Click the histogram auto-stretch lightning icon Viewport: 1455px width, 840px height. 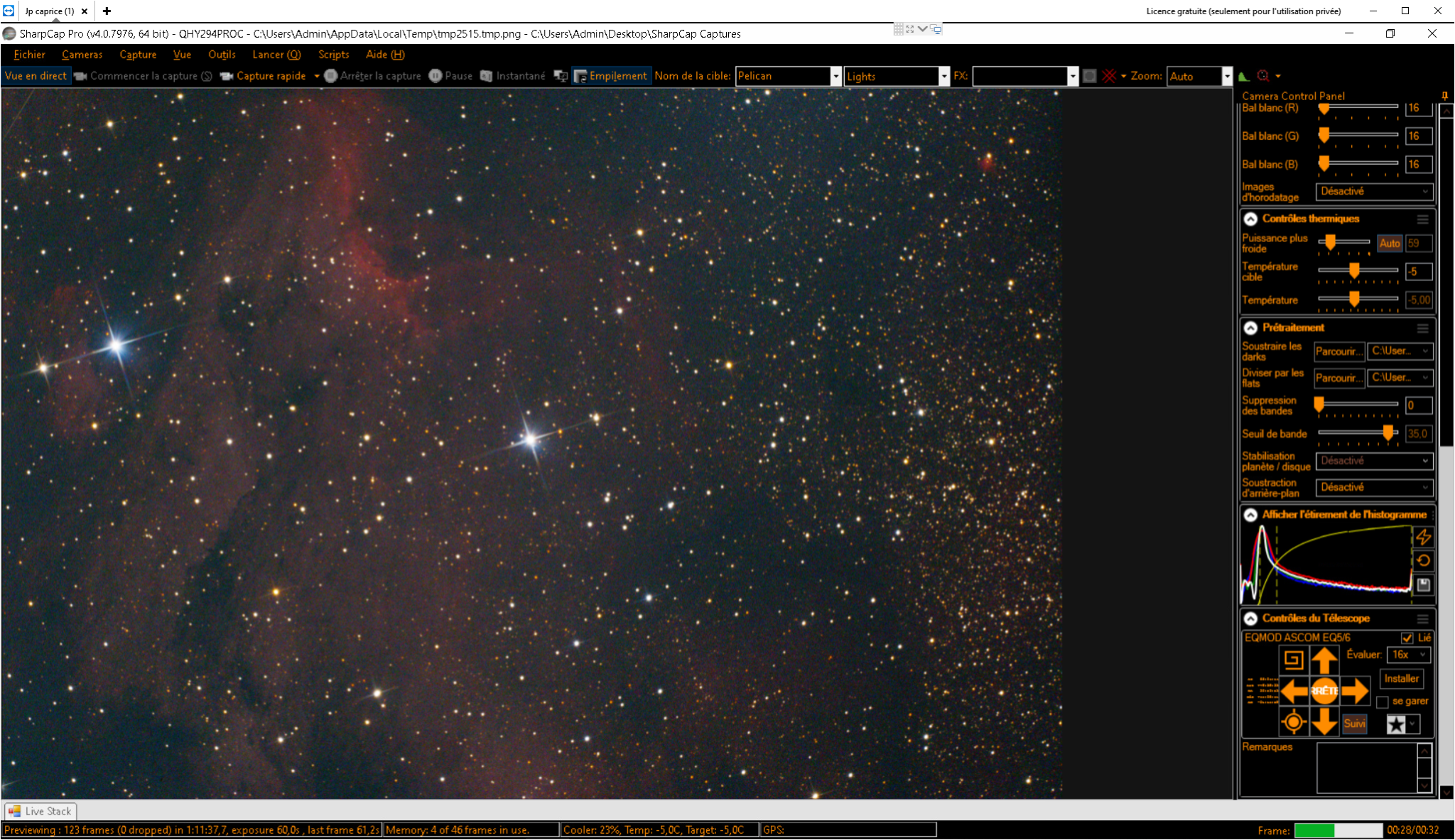coord(1423,537)
